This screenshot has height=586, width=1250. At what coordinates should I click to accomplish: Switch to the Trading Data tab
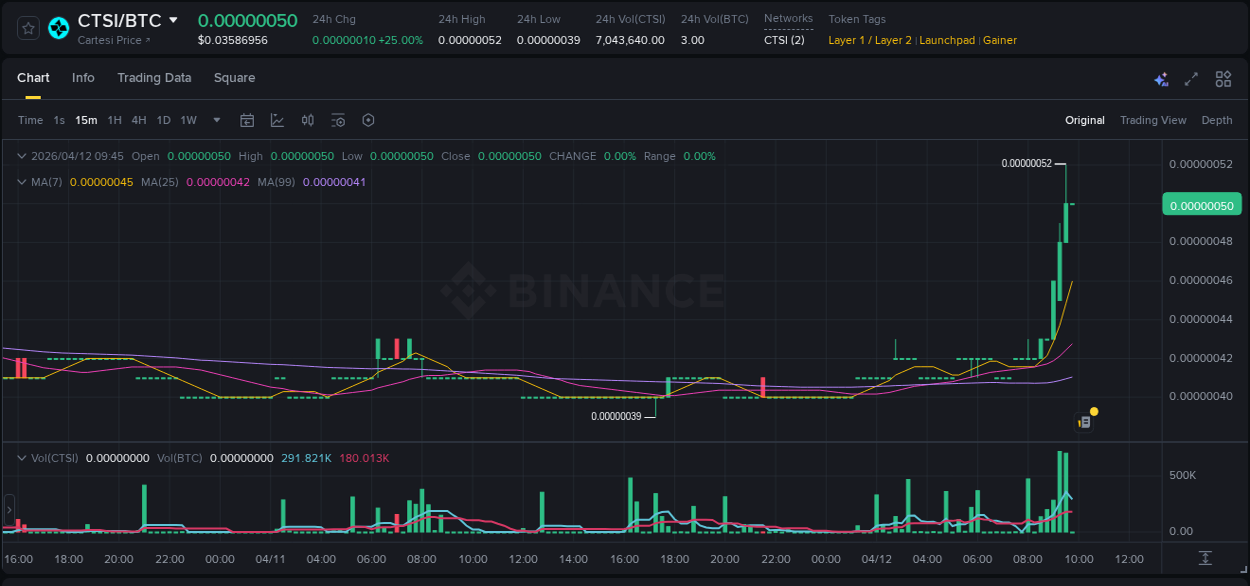(154, 77)
